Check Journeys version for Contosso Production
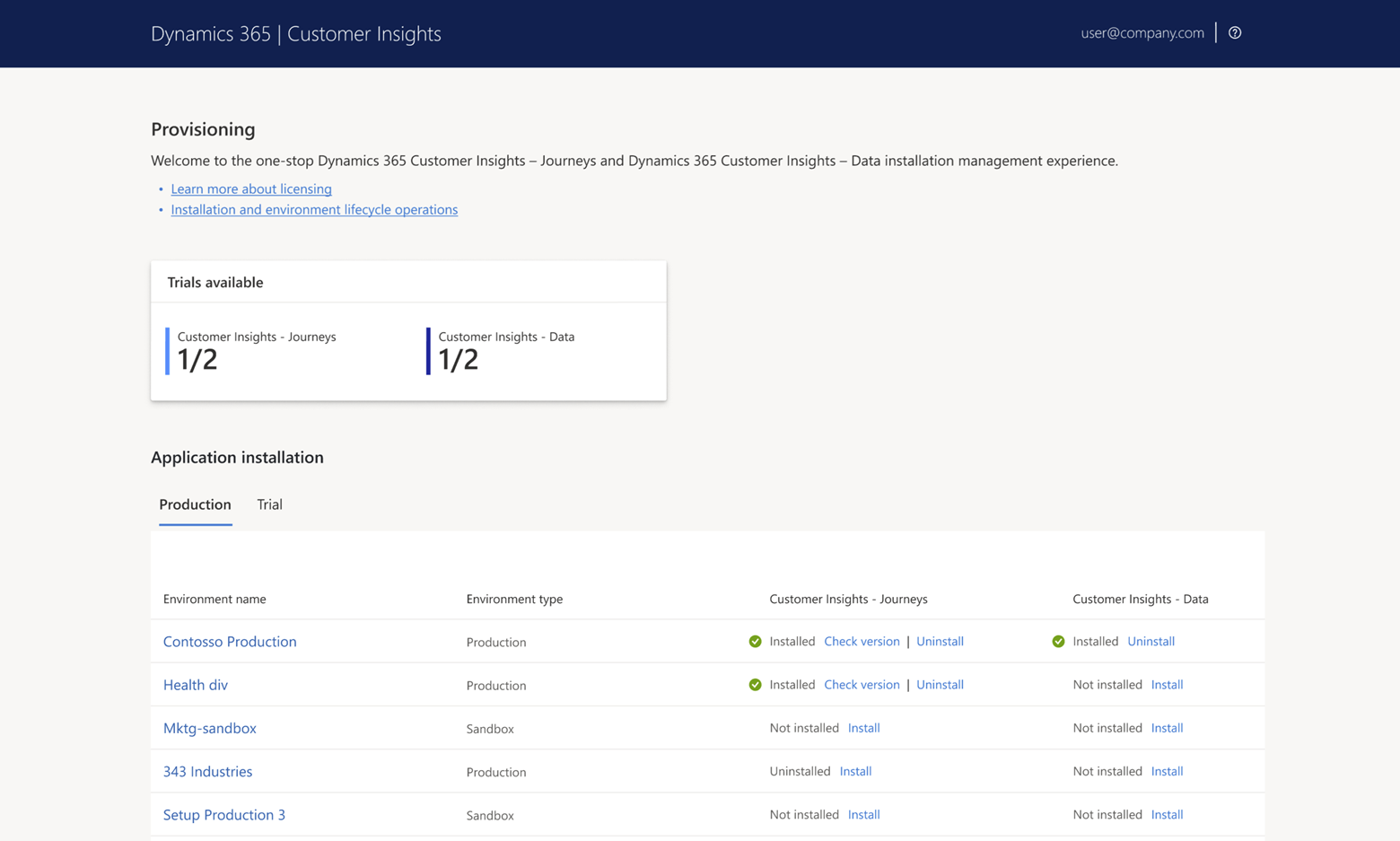The width and height of the screenshot is (1400, 841). [x=862, y=642]
